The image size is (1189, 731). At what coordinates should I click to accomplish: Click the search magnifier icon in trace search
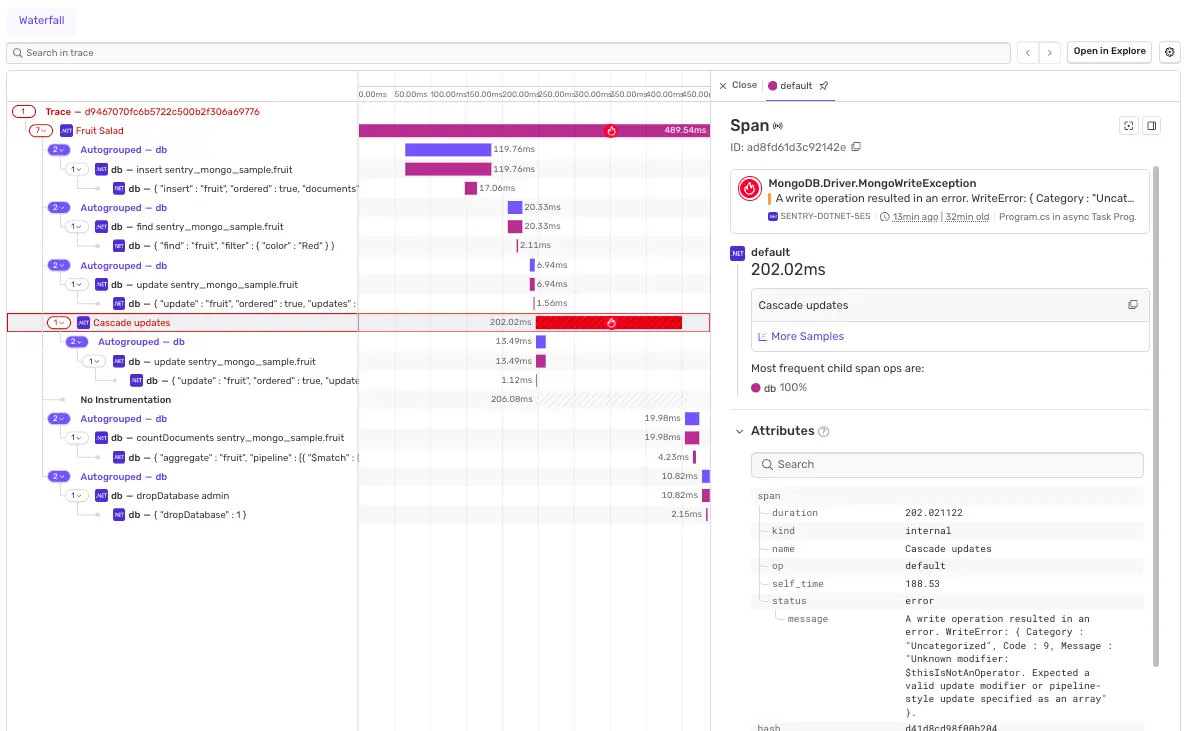click(17, 53)
